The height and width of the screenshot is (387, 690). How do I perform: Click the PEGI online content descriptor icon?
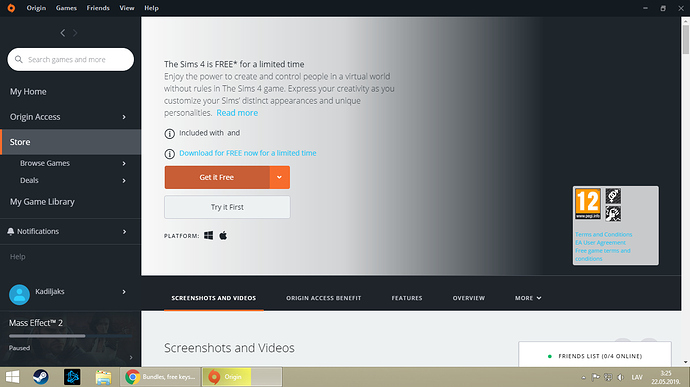pyautogui.click(x=613, y=214)
